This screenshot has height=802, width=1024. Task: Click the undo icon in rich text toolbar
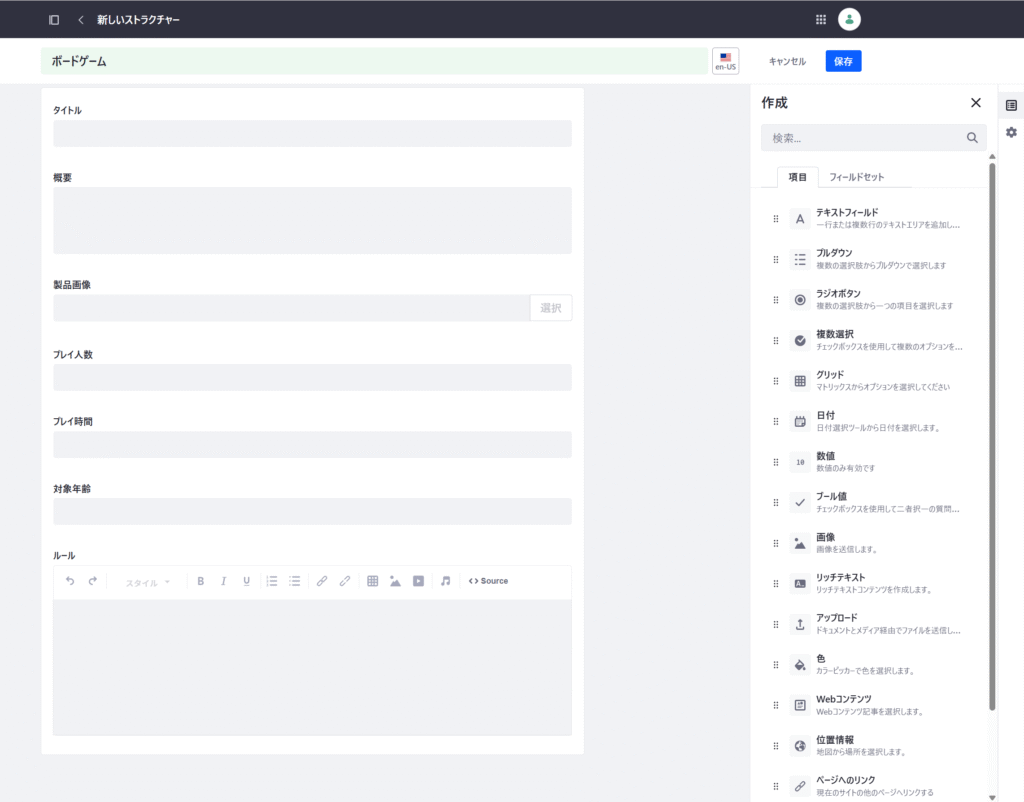(70, 581)
